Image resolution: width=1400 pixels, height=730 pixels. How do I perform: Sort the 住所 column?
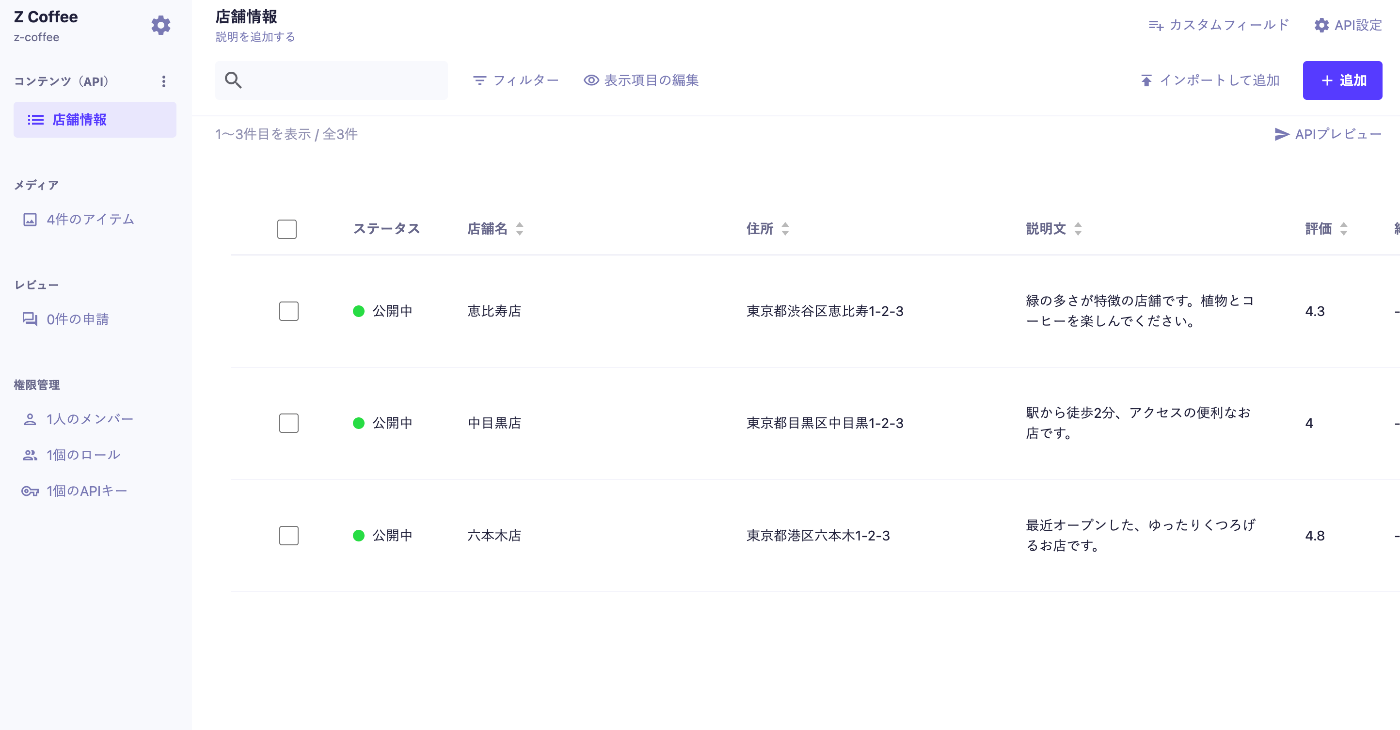point(786,228)
